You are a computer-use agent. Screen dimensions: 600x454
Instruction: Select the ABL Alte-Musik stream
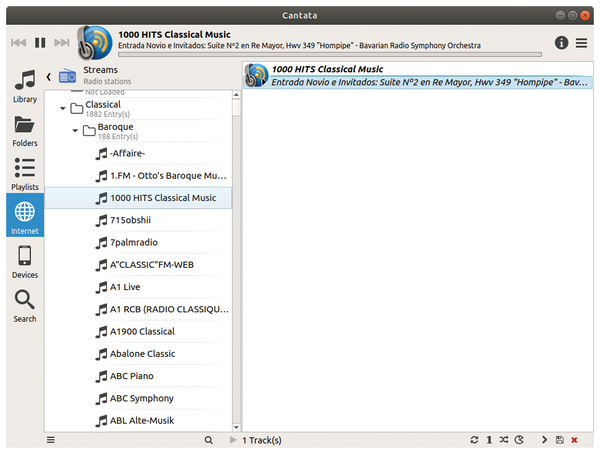pos(138,420)
